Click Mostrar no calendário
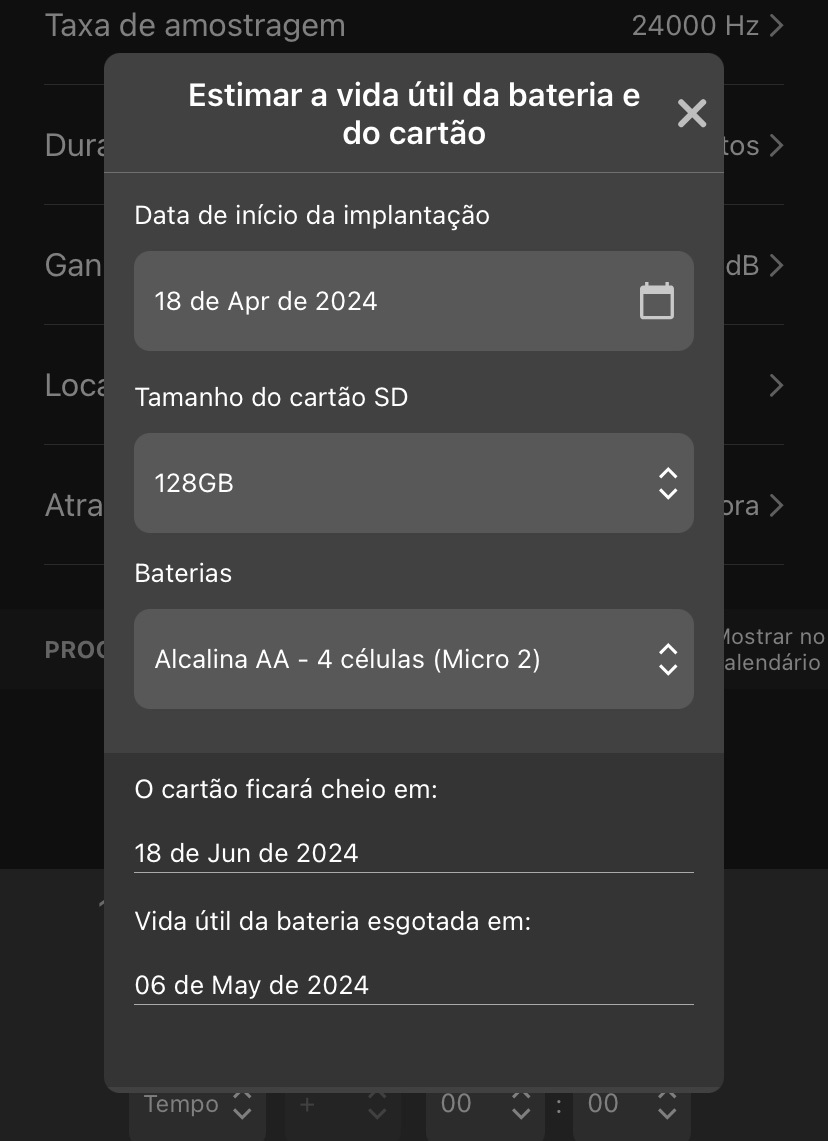This screenshot has height=1141, width=828. 772,650
